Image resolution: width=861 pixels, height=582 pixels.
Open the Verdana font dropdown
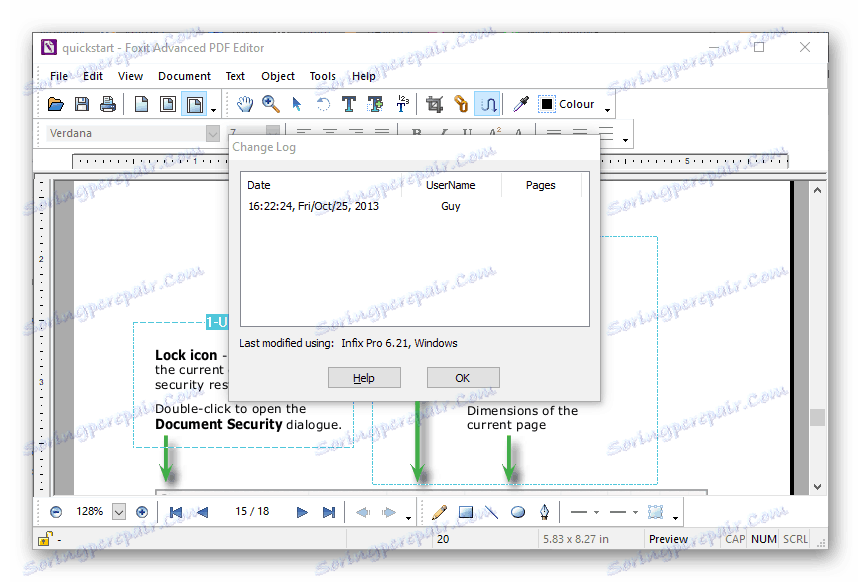point(213,133)
